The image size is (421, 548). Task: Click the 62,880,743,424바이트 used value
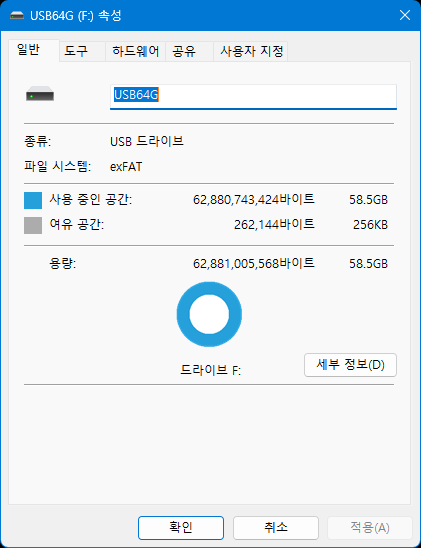(x=254, y=200)
